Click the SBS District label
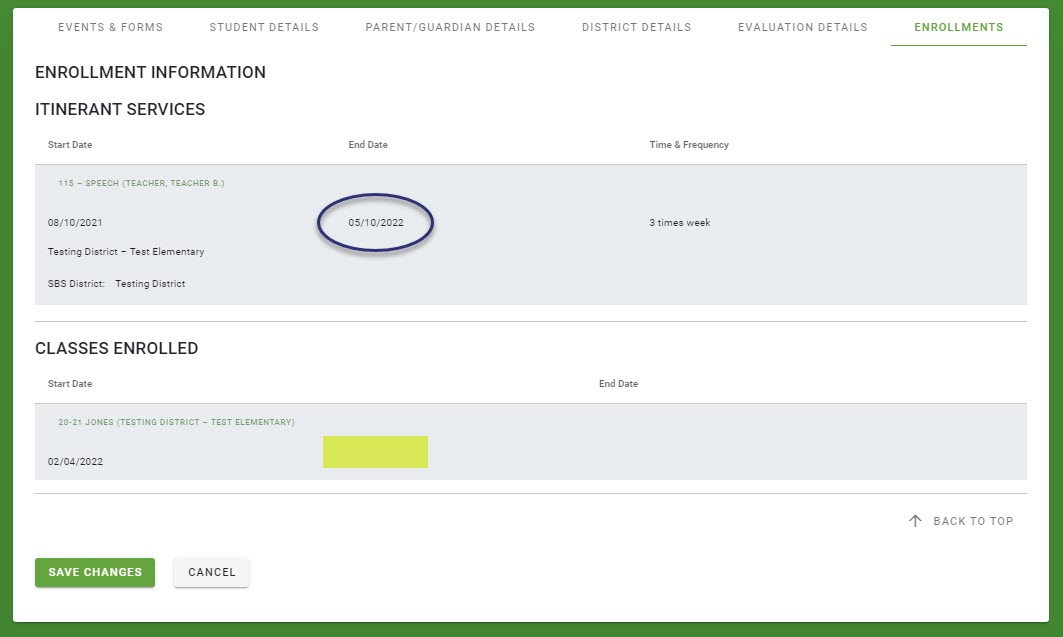The width and height of the screenshot is (1063, 637). 76,283
